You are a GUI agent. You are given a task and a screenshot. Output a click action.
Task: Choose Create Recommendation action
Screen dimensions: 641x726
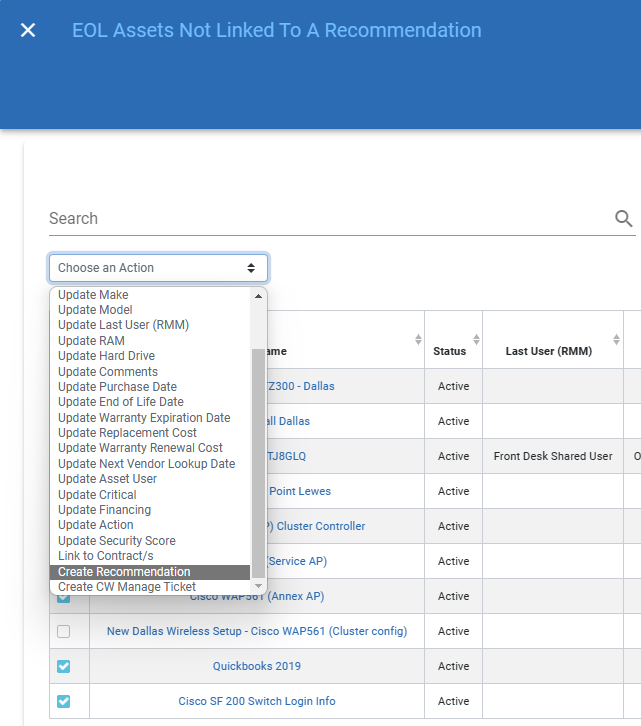(150, 572)
